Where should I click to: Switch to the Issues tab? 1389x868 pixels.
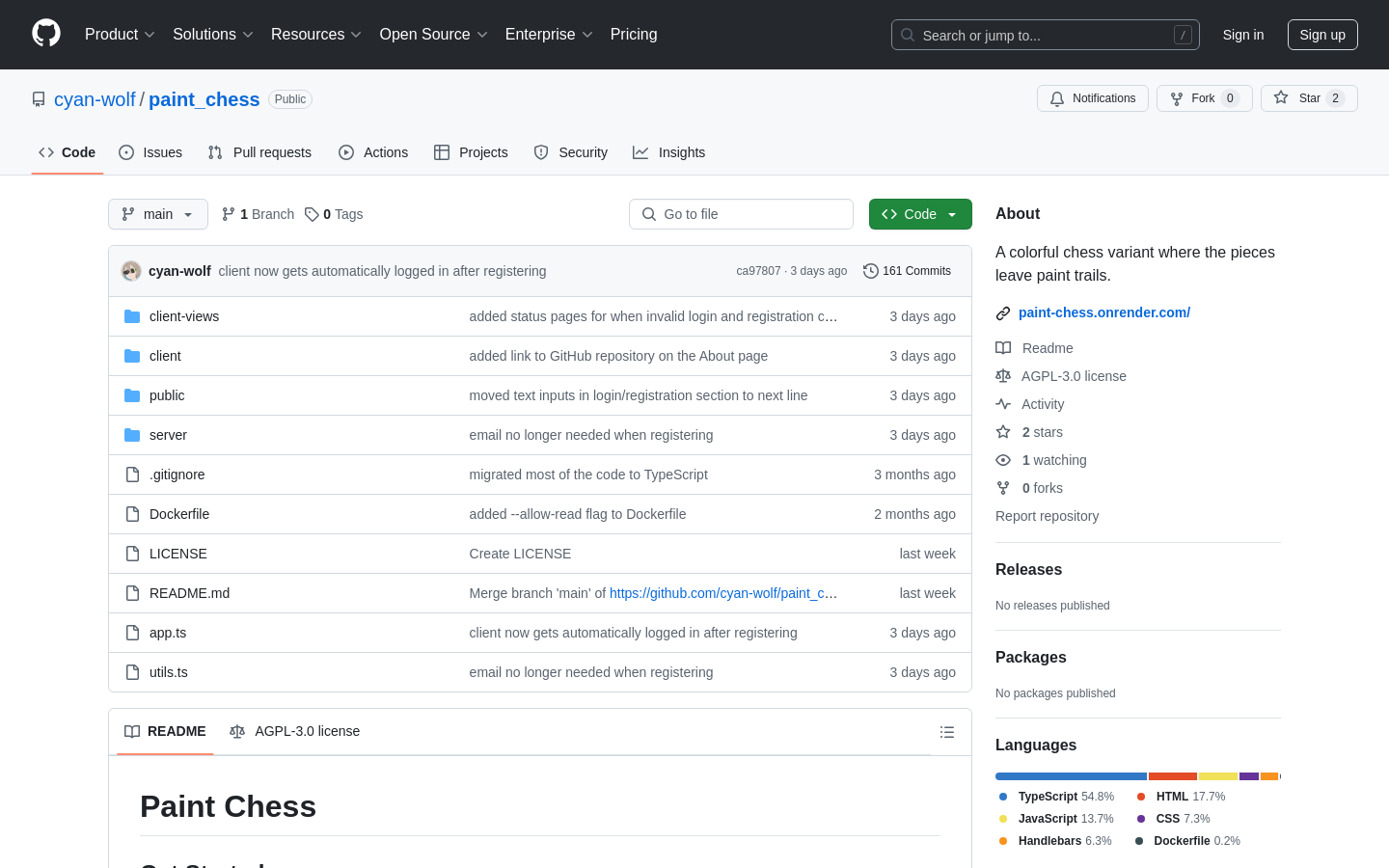[150, 152]
